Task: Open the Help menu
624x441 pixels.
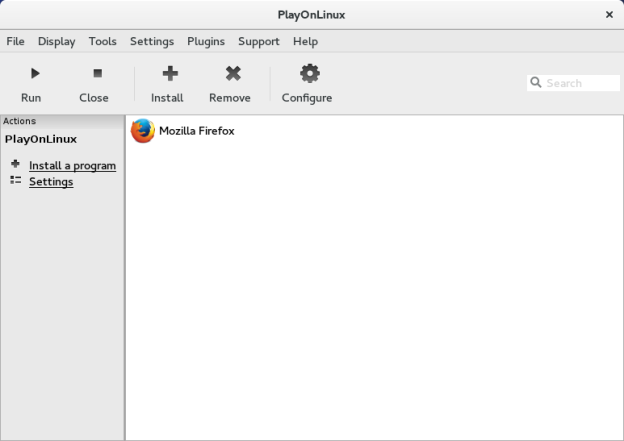Action: [305, 41]
